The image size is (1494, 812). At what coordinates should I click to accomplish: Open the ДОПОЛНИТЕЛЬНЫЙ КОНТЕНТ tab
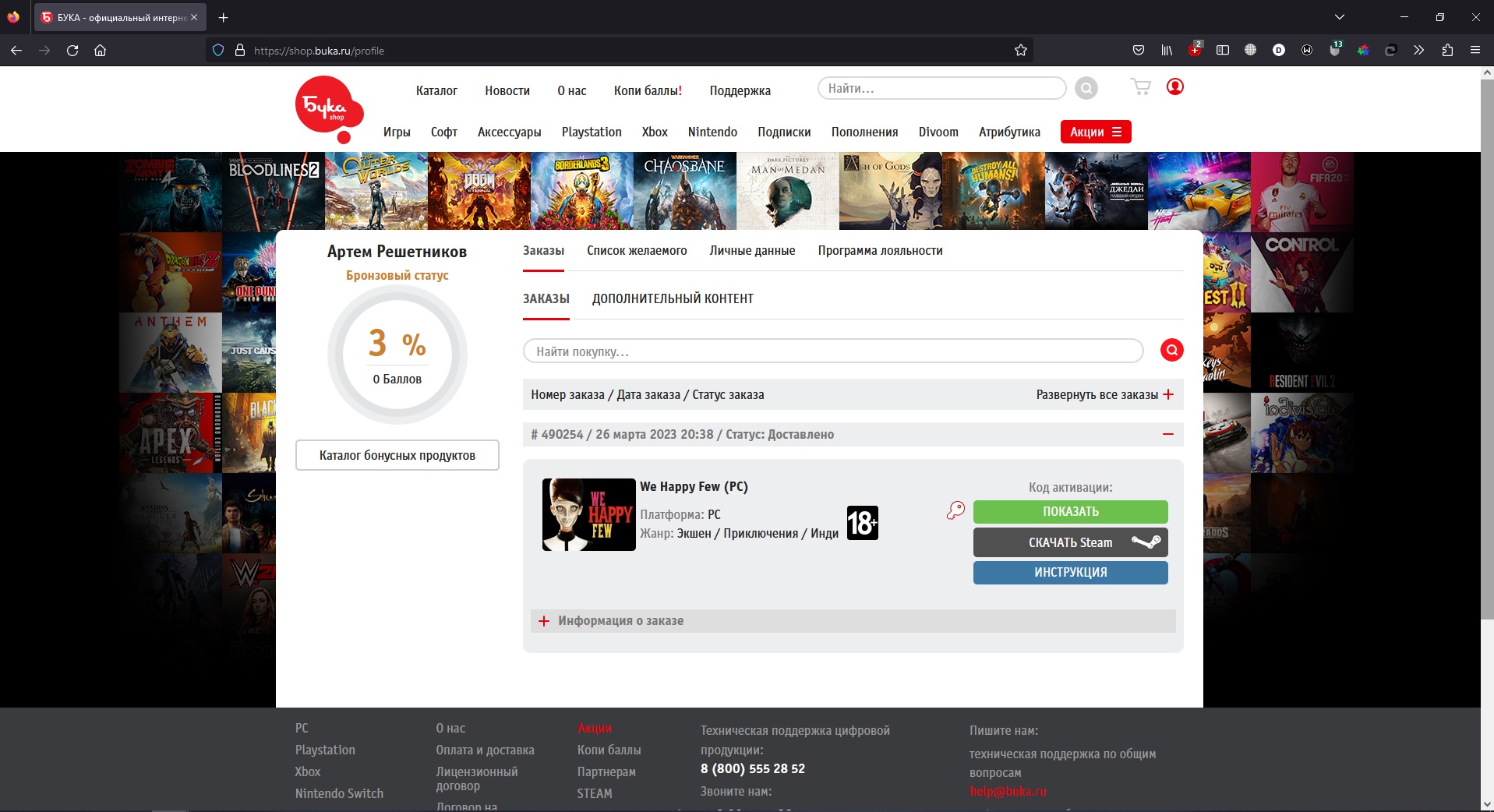click(673, 299)
